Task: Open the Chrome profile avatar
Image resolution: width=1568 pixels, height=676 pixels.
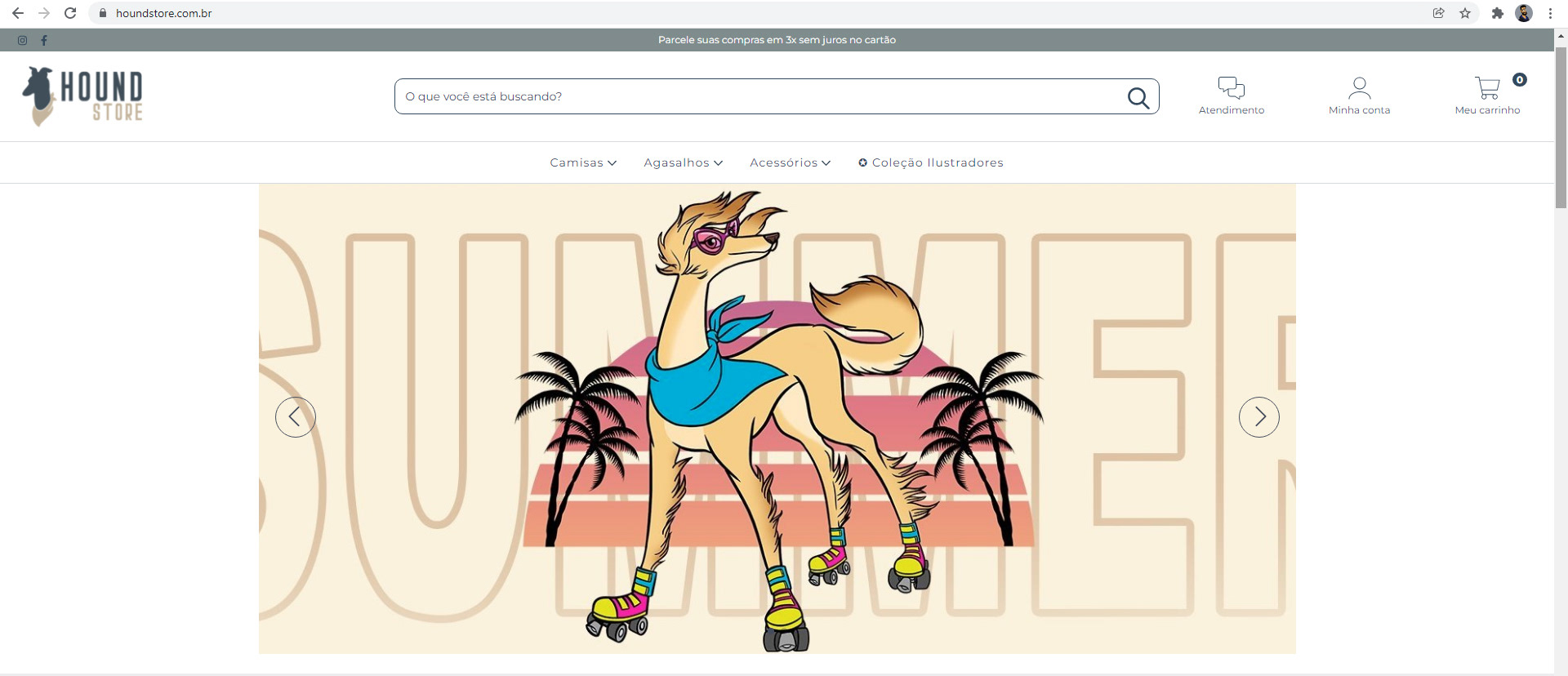Action: [1524, 13]
